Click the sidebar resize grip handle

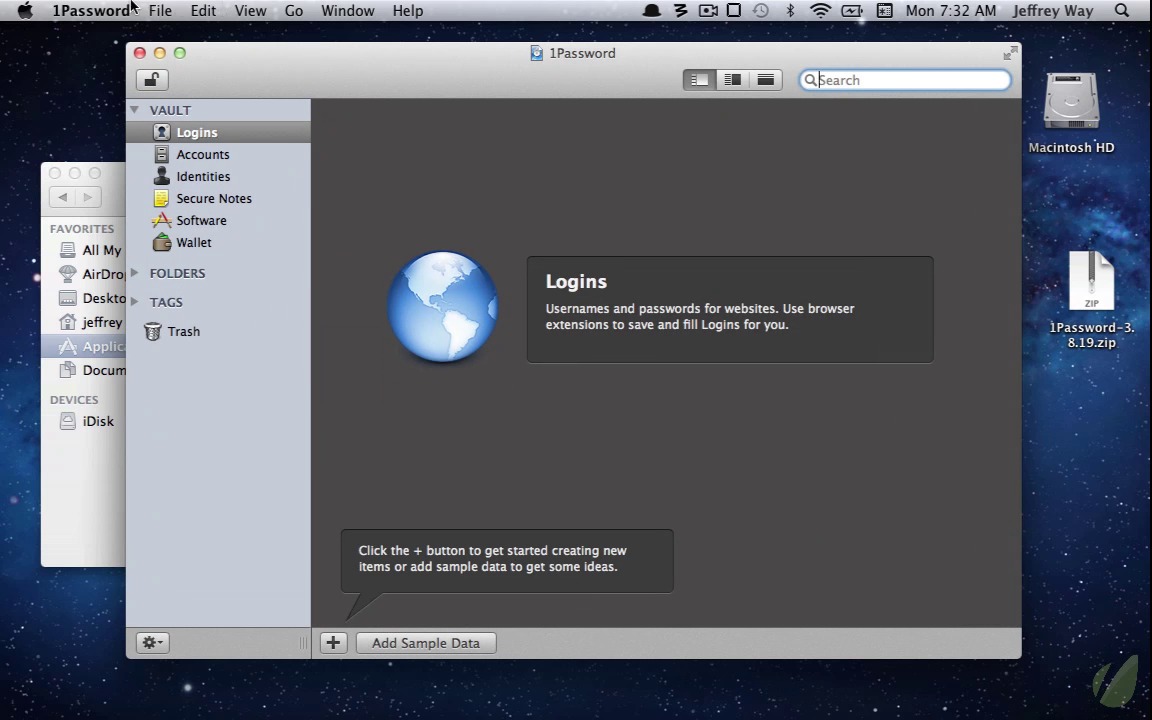coord(303,643)
